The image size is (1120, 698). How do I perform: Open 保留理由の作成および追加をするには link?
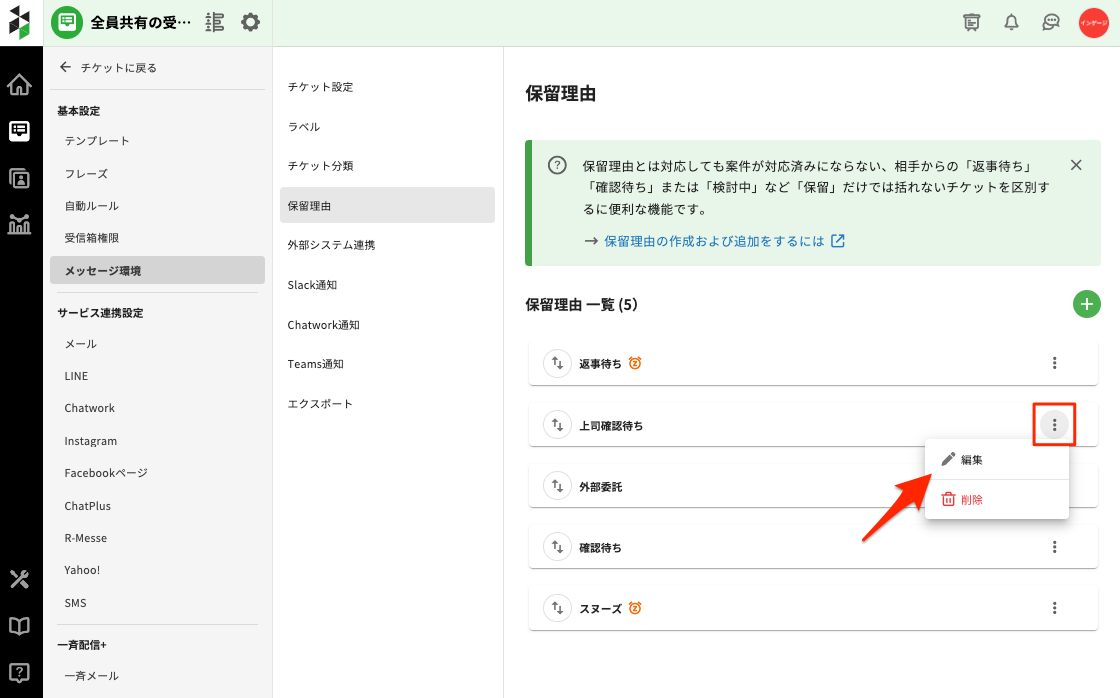(714, 241)
